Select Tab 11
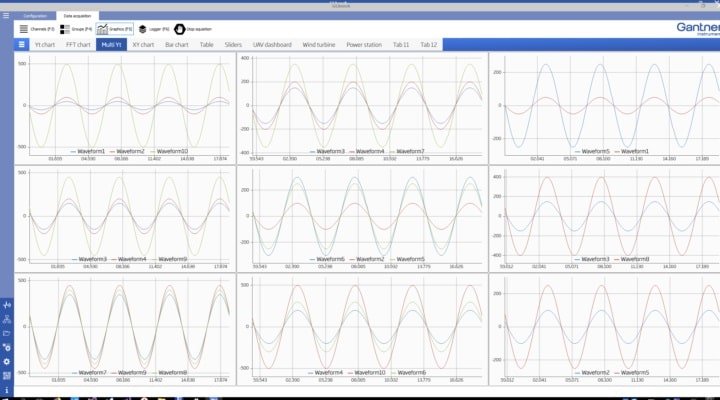Image resolution: width=720 pixels, height=400 pixels. (x=401, y=45)
